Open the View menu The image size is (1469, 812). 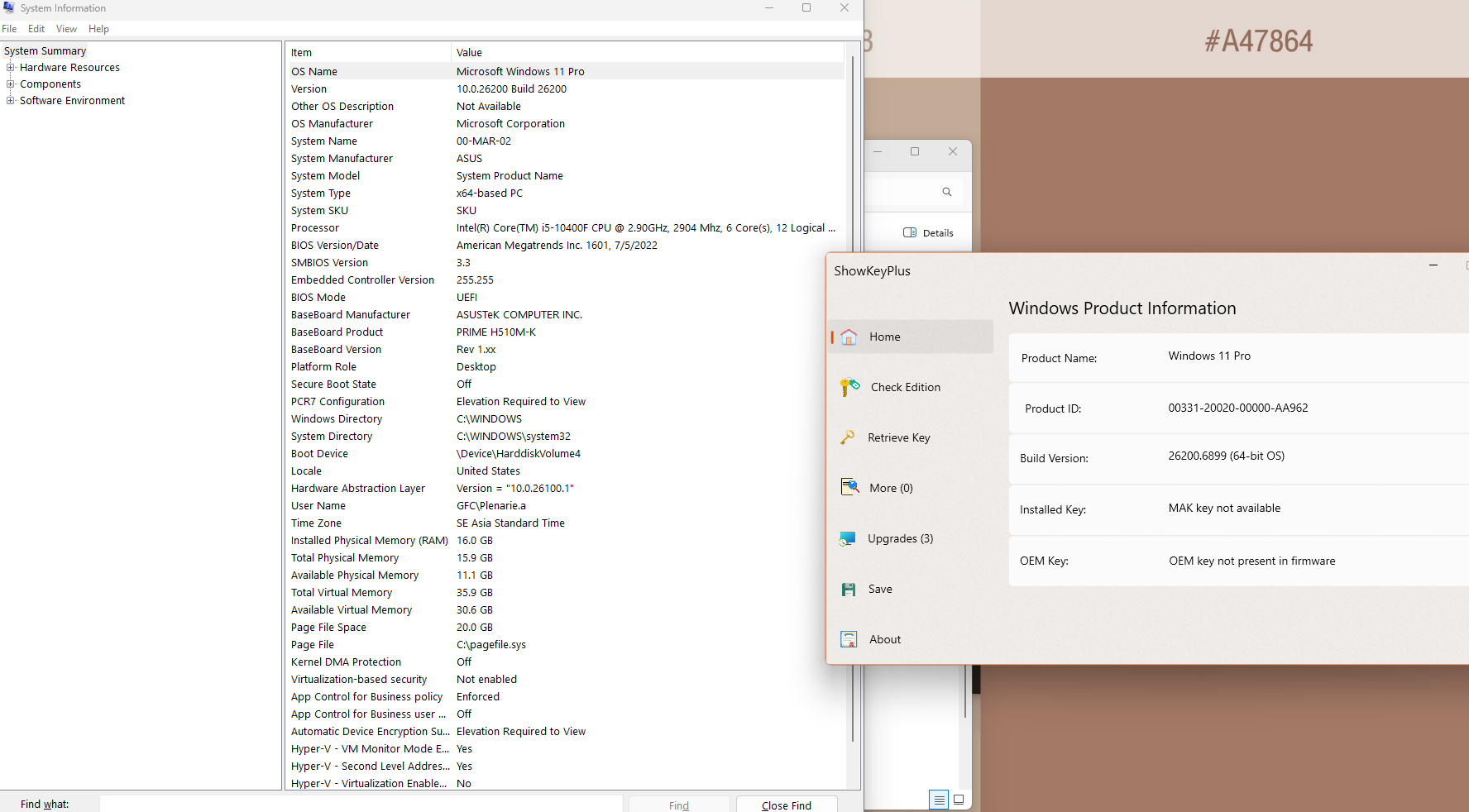(x=66, y=29)
